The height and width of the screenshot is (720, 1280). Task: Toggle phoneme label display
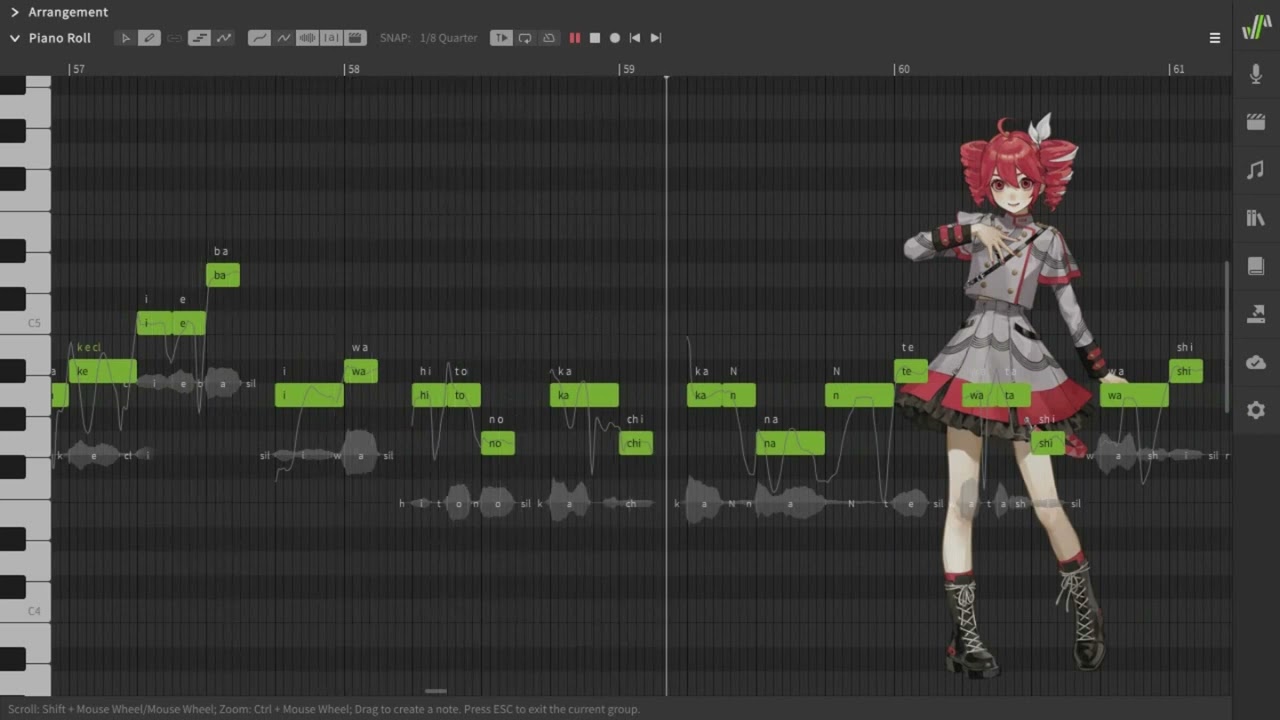[332, 38]
